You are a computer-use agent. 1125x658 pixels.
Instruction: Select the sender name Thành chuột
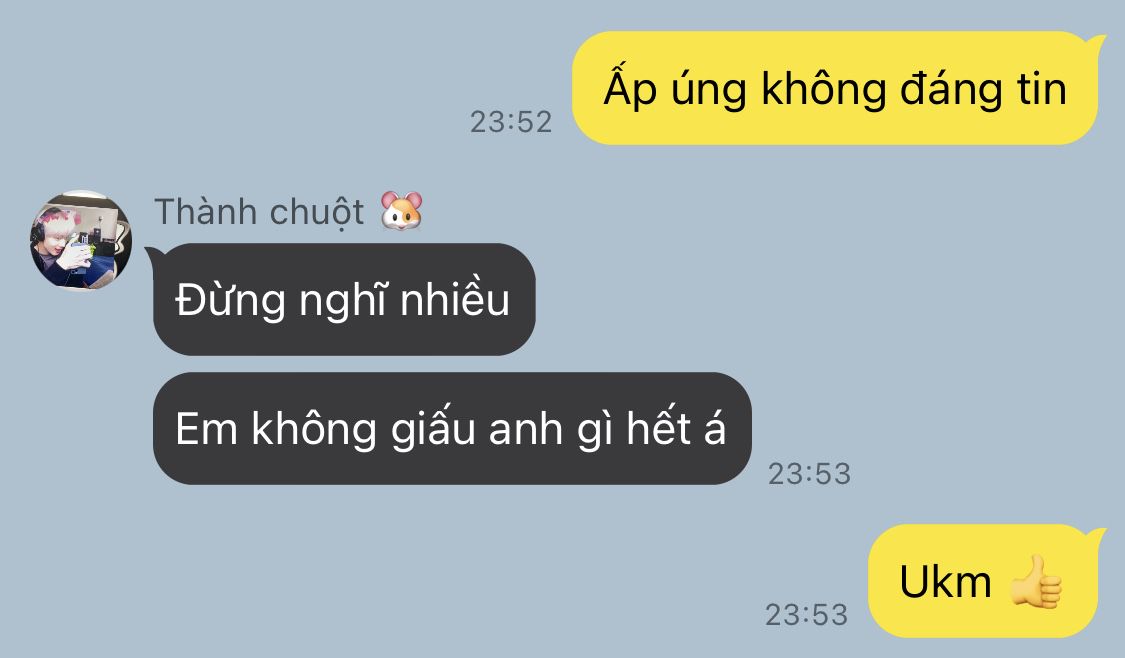(260, 212)
